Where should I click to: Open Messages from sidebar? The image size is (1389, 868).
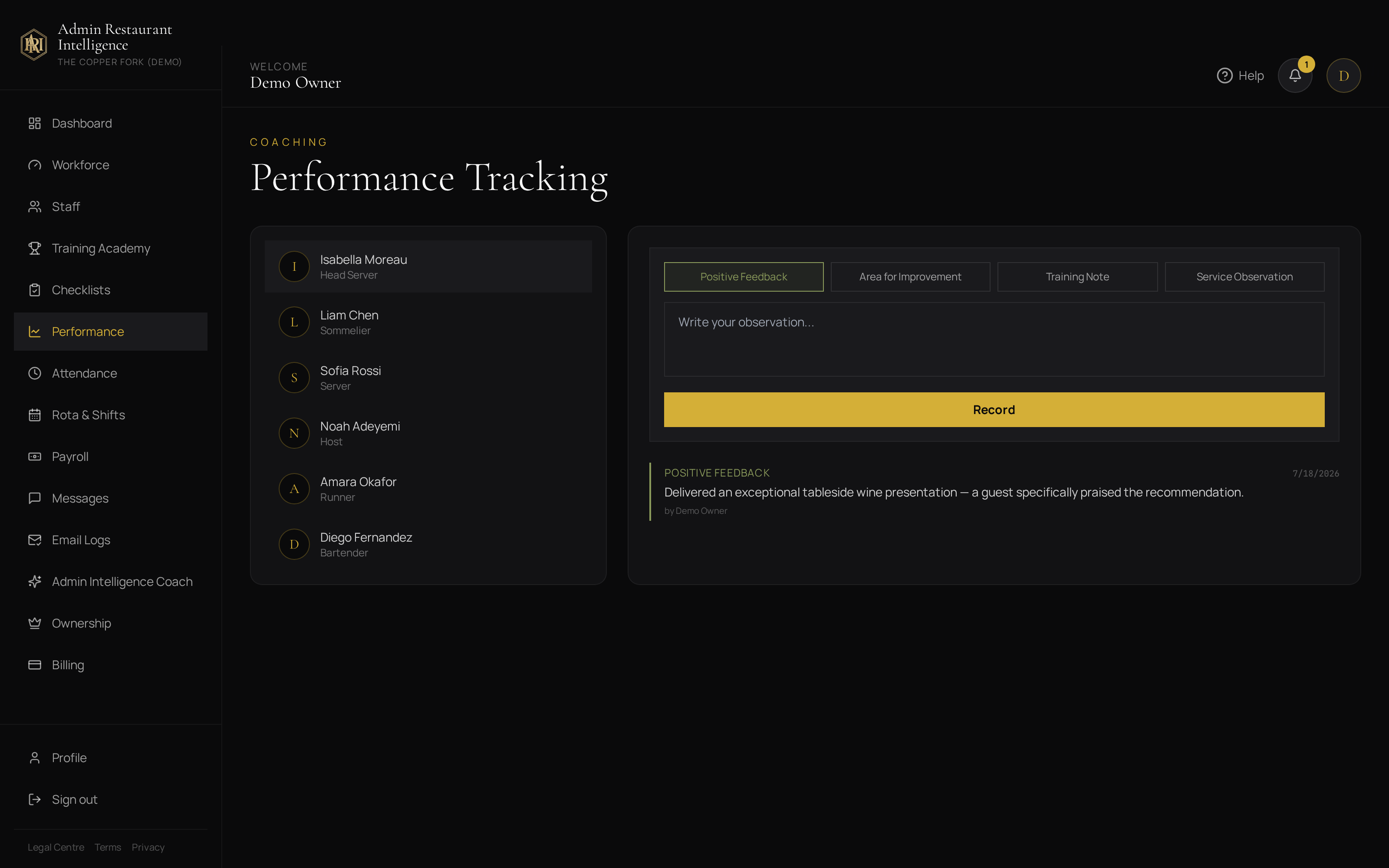111,498
